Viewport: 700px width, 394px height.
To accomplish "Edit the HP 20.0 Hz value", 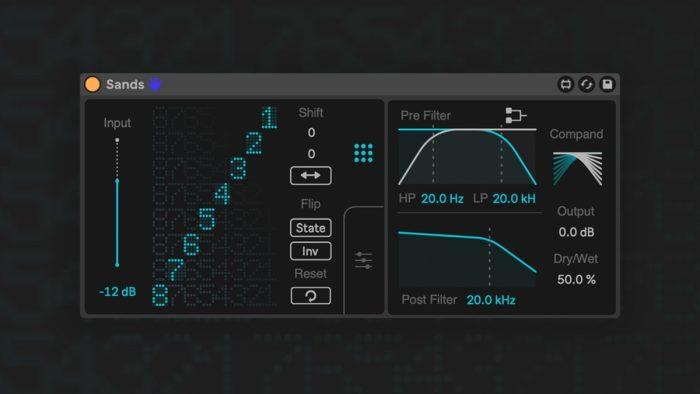I will click(442, 199).
